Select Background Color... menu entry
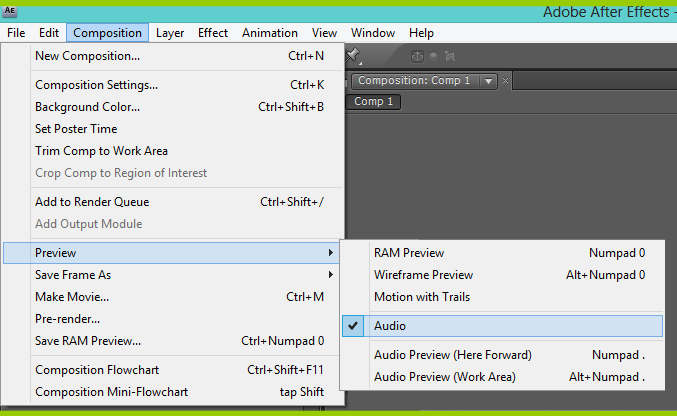The height and width of the screenshot is (416, 677). coord(174,107)
